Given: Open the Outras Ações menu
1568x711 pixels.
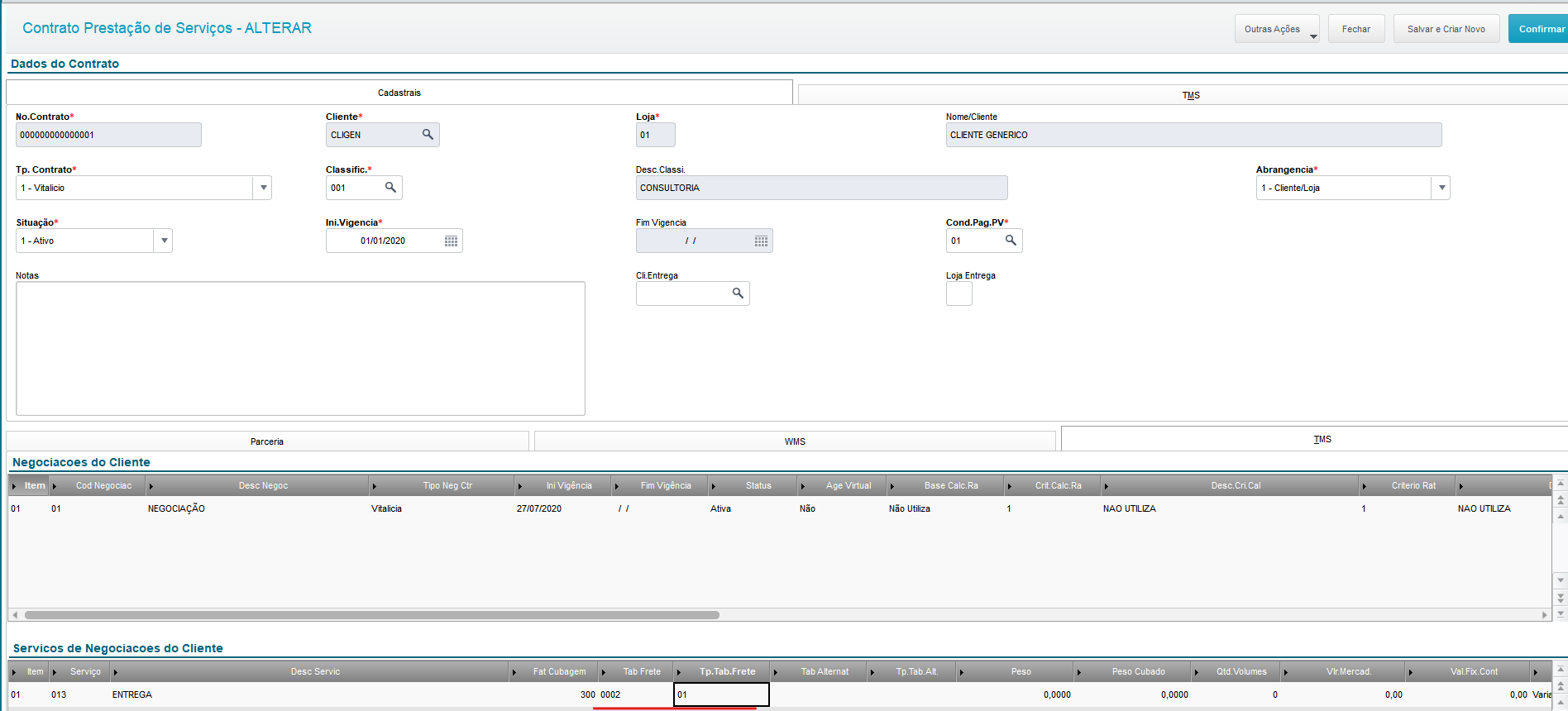Looking at the screenshot, I should pyautogui.click(x=1277, y=29).
